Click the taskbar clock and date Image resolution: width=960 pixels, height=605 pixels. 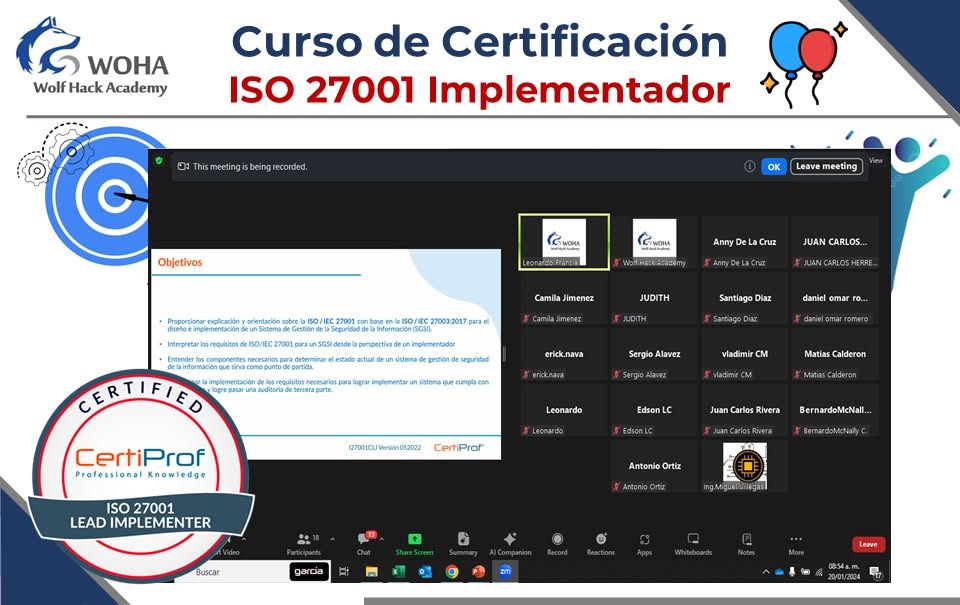pos(844,571)
